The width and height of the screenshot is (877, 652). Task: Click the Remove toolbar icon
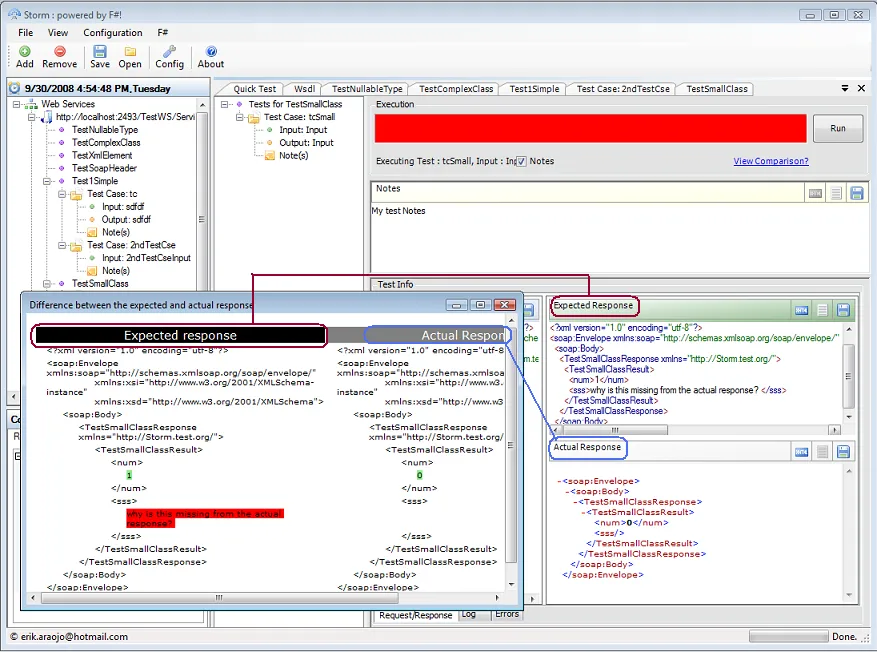click(60, 57)
